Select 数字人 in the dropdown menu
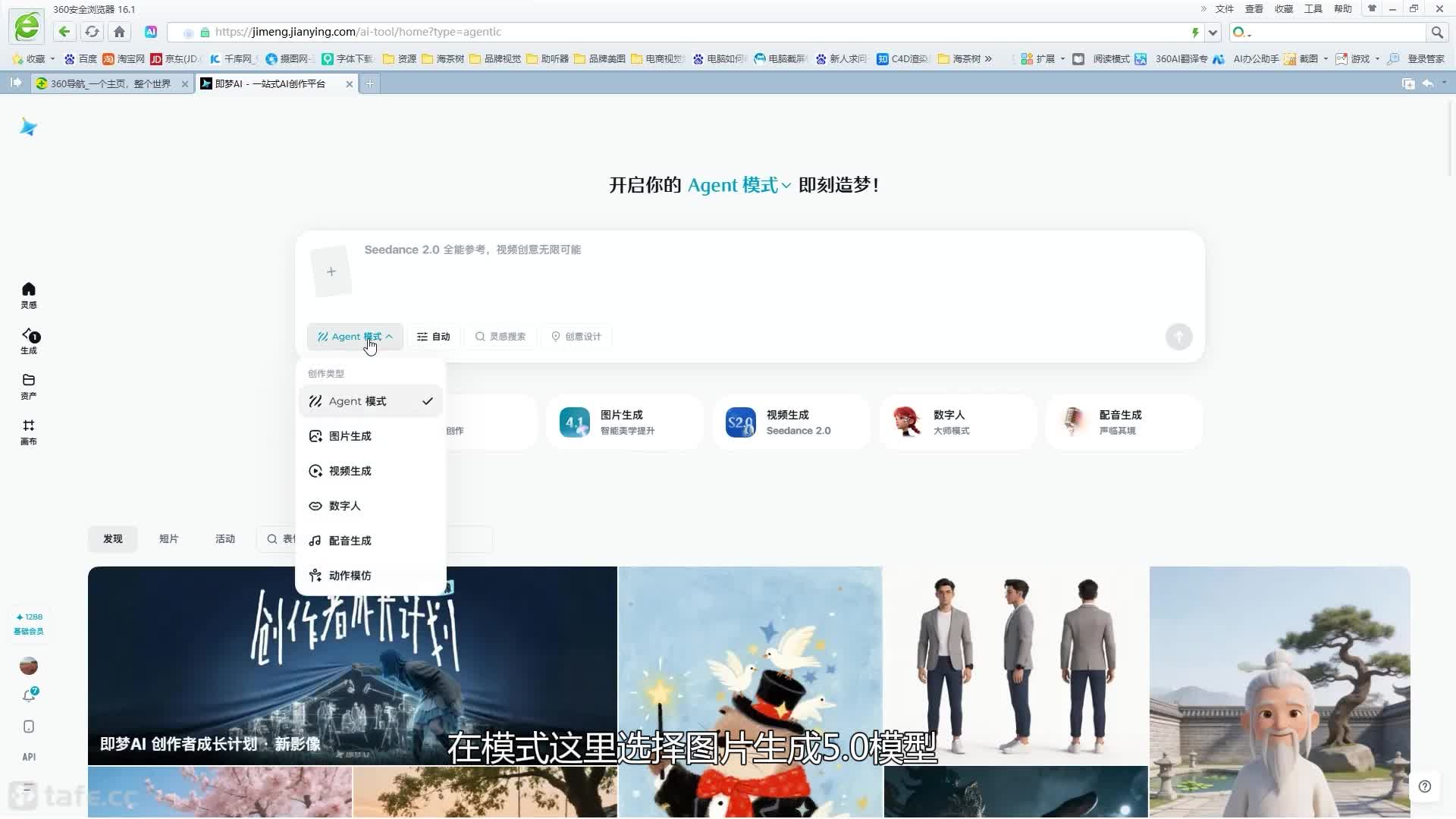Viewport: 1456px width, 819px height. (371, 506)
